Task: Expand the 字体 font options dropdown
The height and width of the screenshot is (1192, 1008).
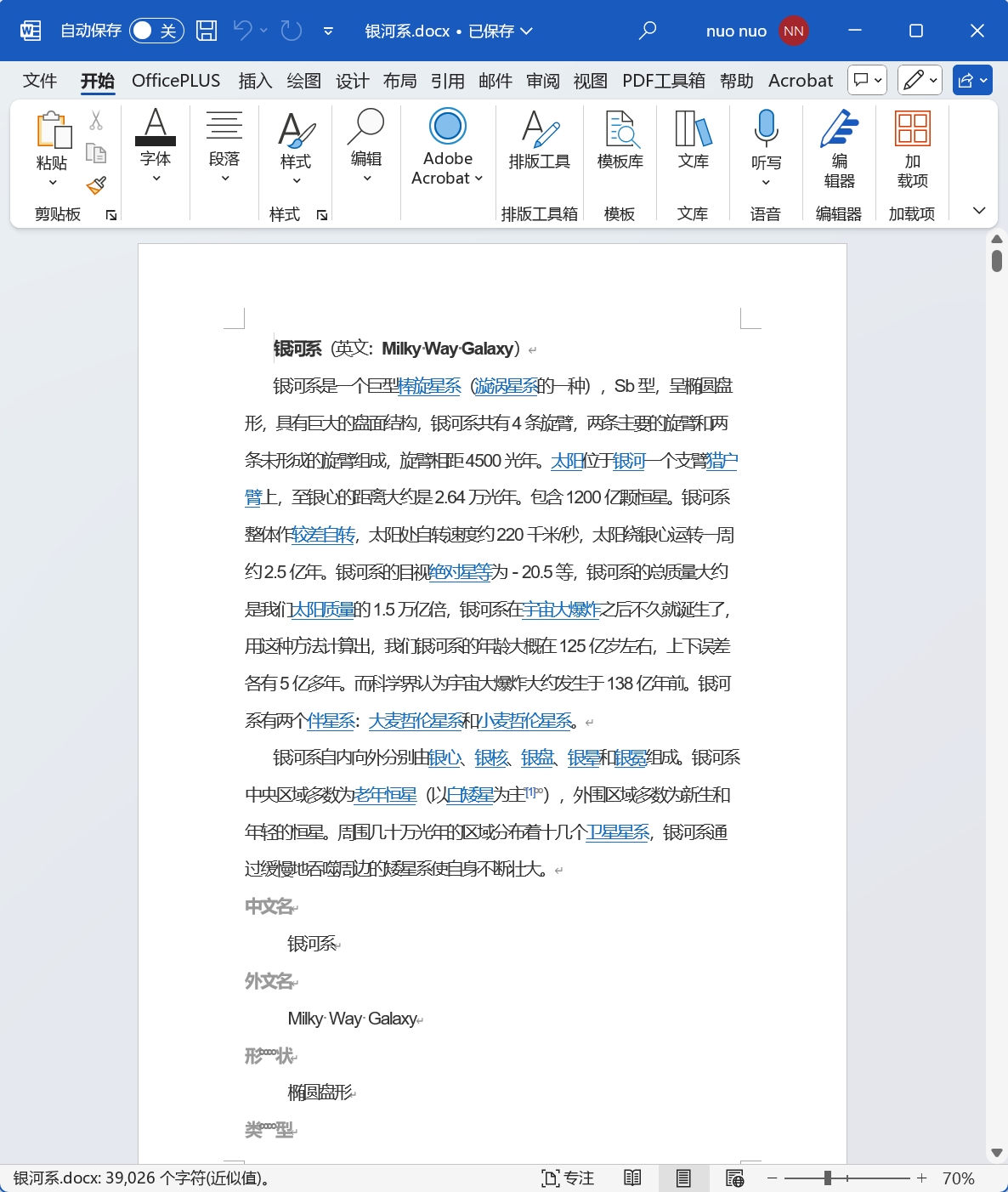Action: click(156, 176)
